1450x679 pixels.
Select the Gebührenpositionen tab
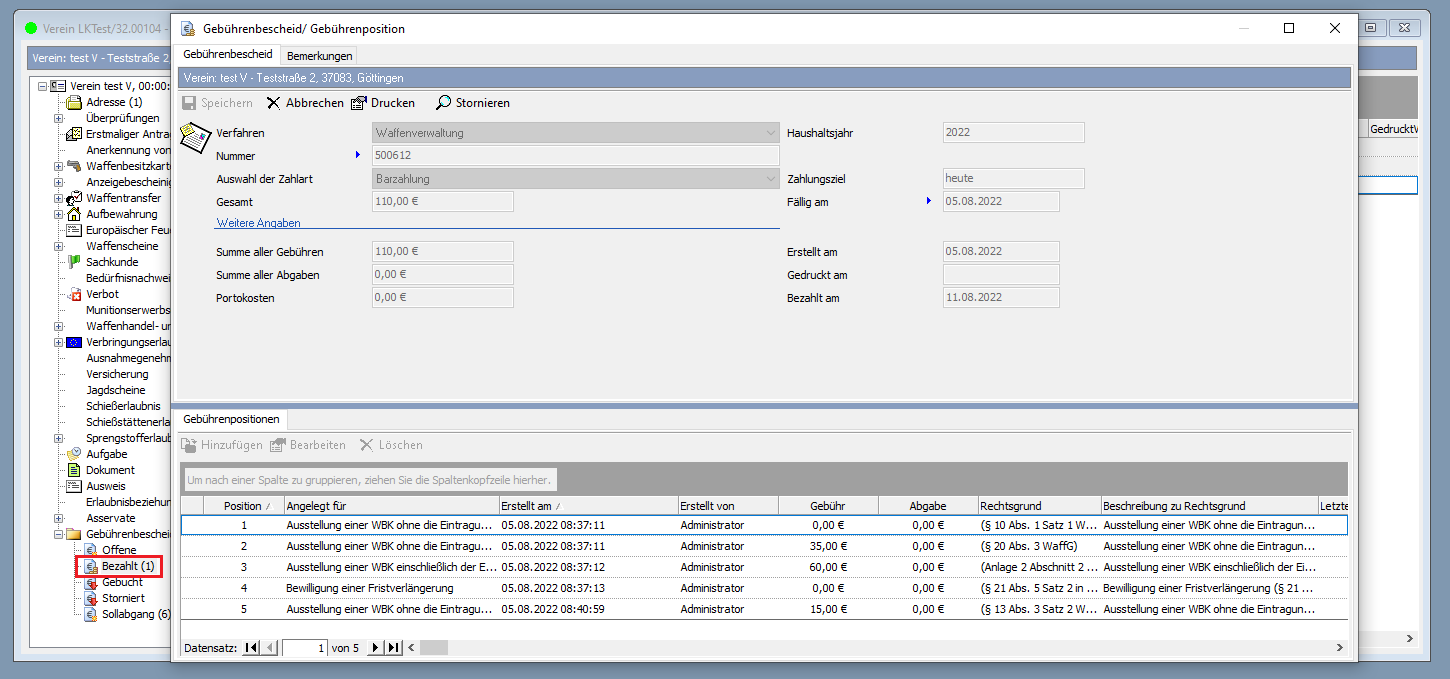click(231, 420)
